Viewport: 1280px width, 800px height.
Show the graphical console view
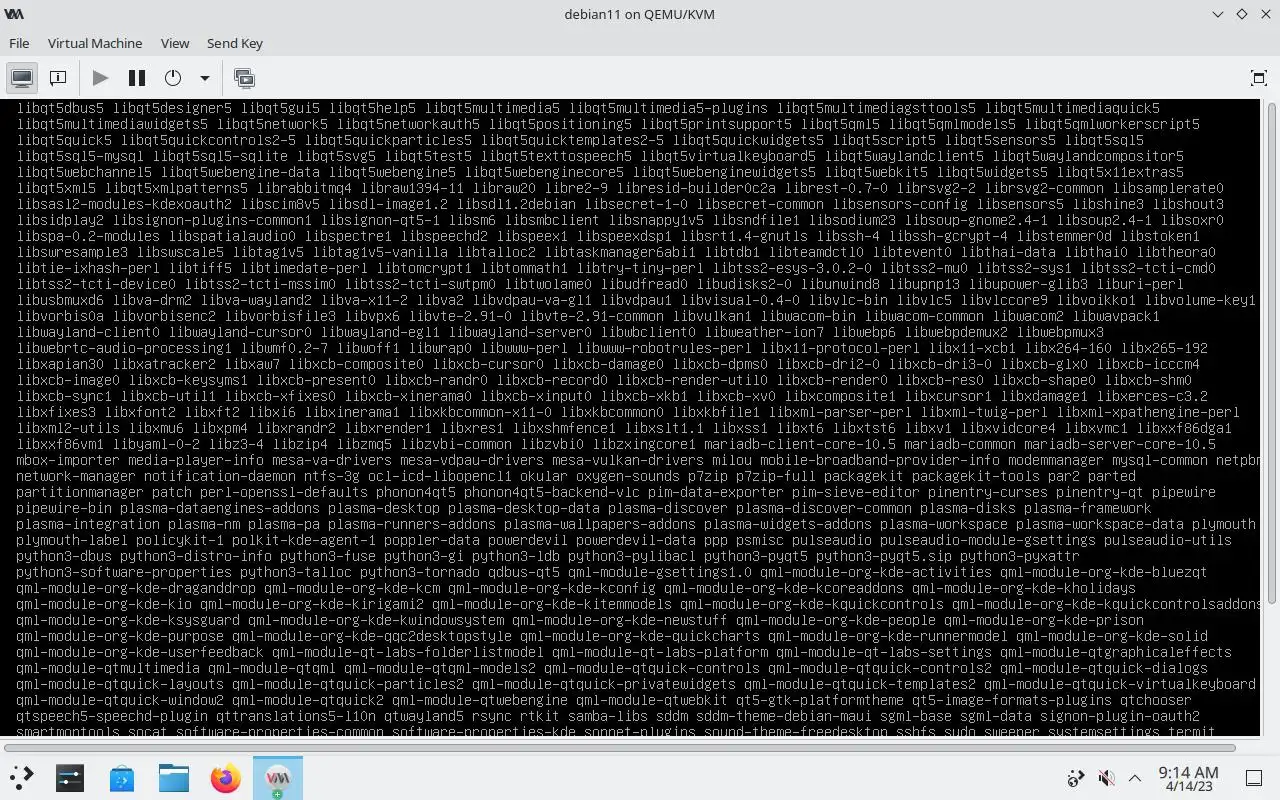click(22, 78)
